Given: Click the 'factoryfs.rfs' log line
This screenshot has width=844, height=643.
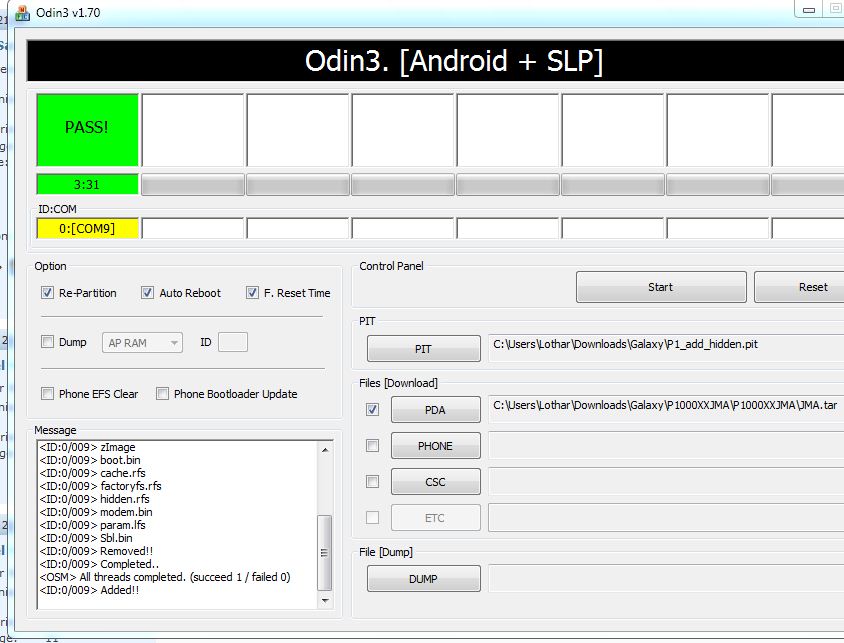Looking at the screenshot, I should 100,486.
